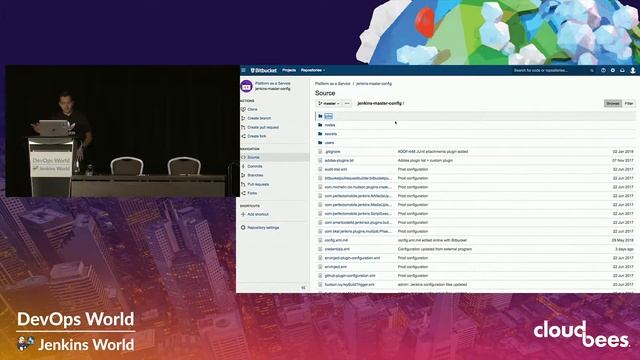
Task: Open the administration gear icon in header
Action: pos(613,71)
